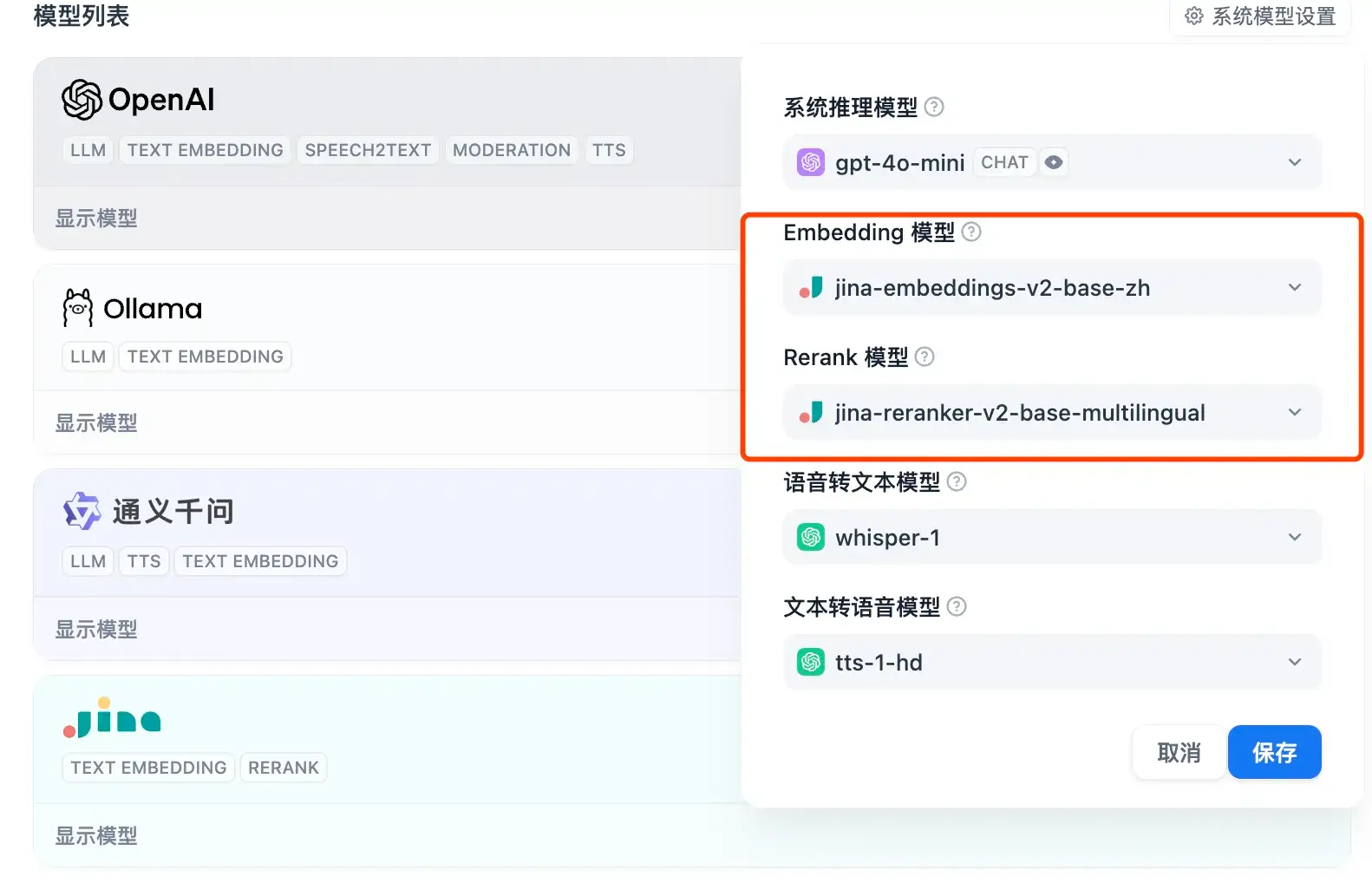Click the jina-reranker-v2-base-multilingual model icon
Viewport: 1372px width, 883px height.
coord(811,412)
